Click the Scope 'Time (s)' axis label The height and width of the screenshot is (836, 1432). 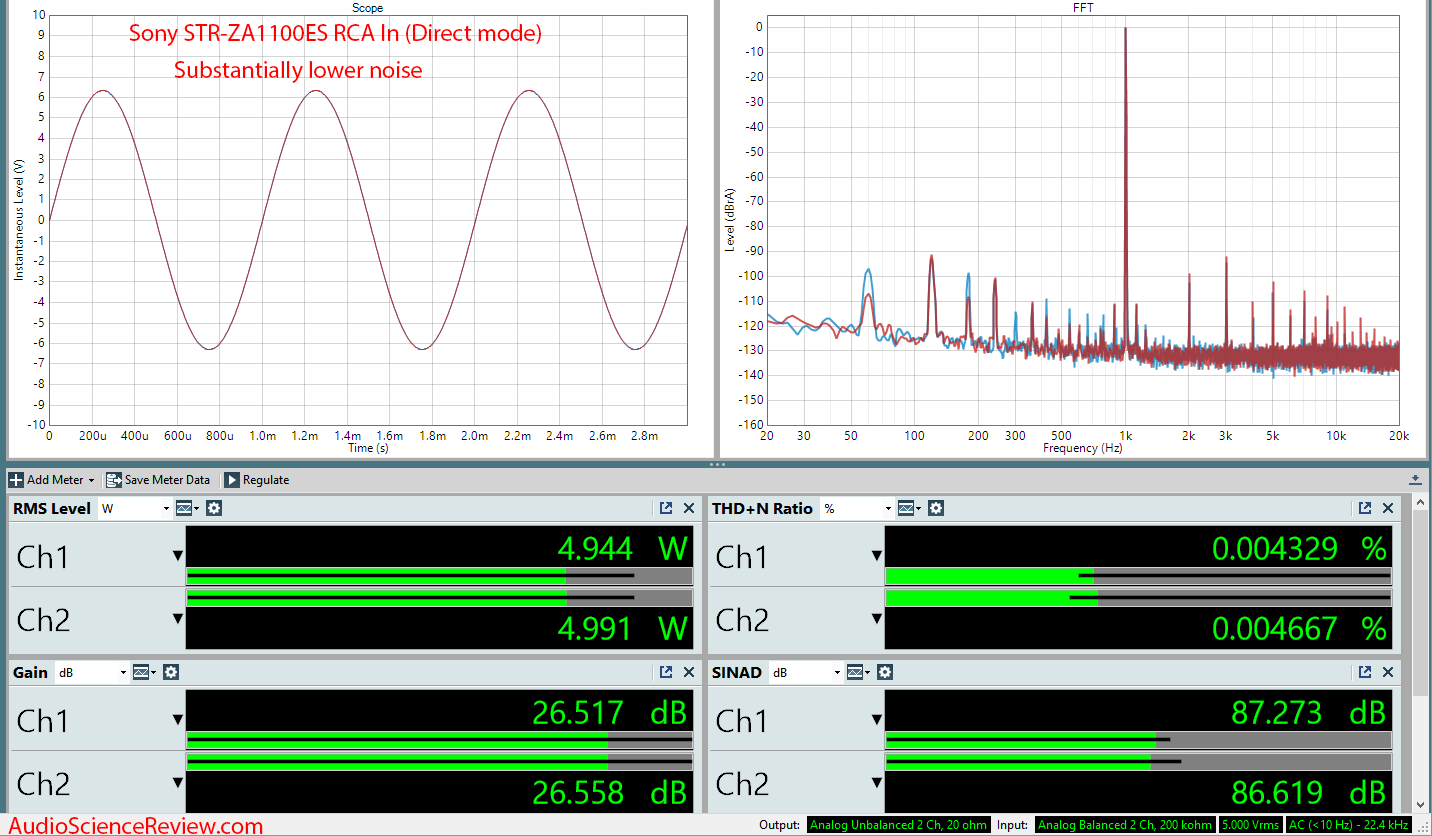pyautogui.click(x=367, y=449)
